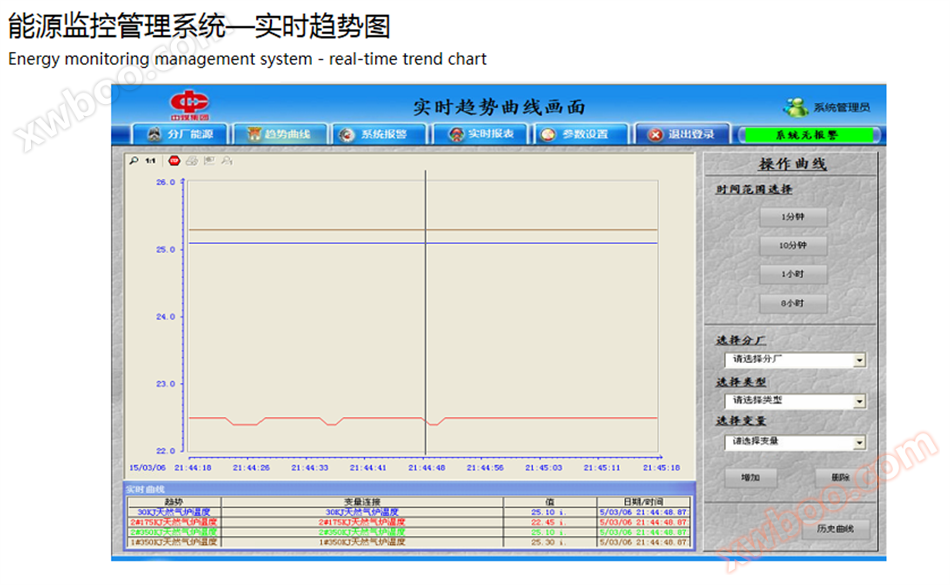Click the 增加 add button

[x=750, y=477]
